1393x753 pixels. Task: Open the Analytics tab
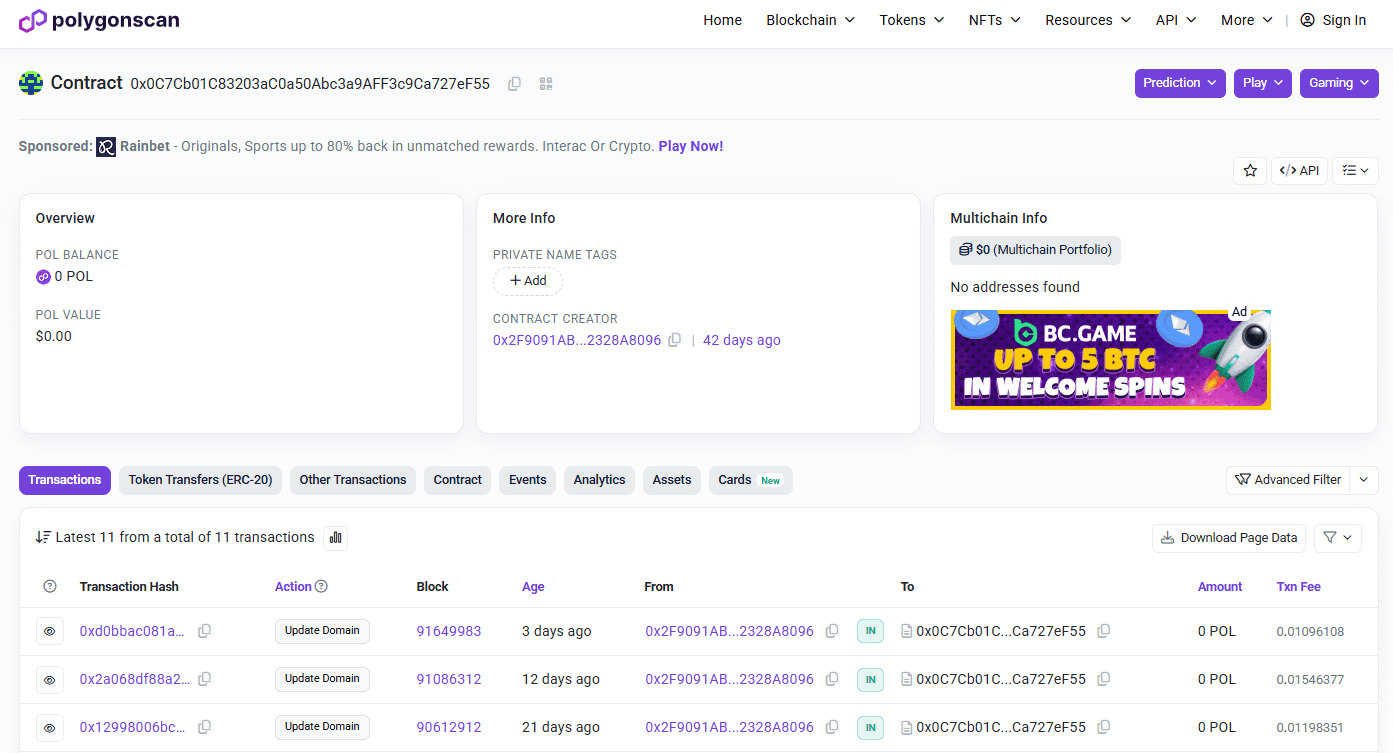[599, 480]
